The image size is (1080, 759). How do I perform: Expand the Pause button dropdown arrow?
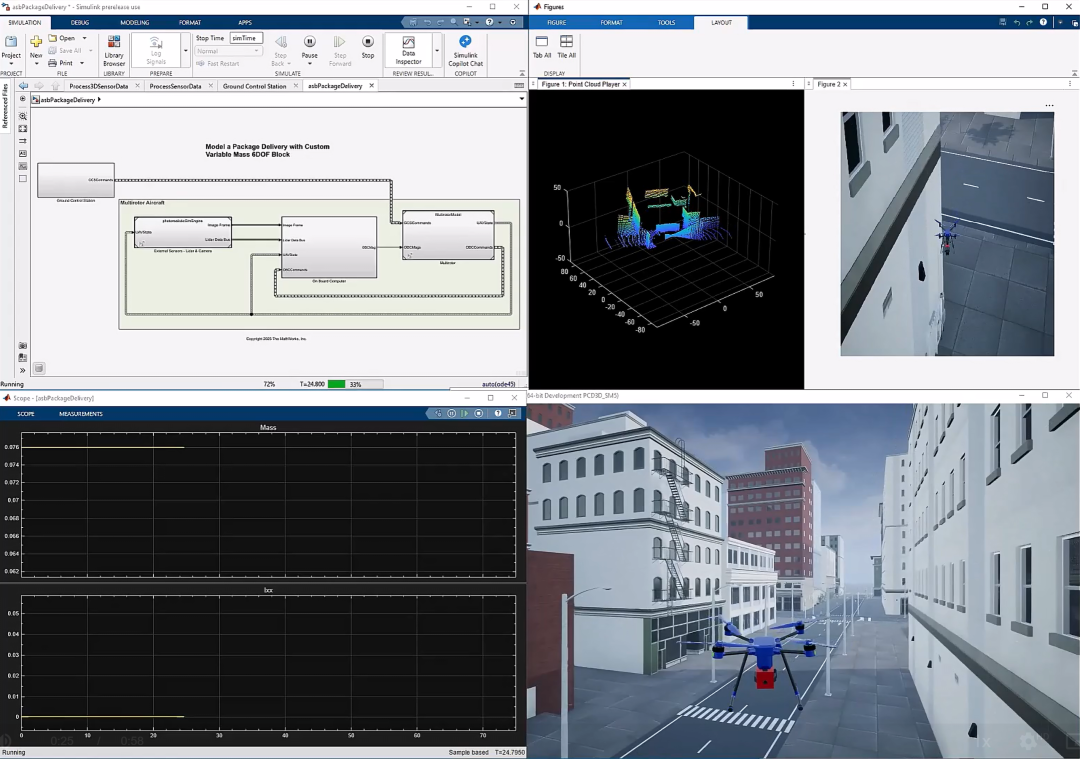click(x=309, y=63)
